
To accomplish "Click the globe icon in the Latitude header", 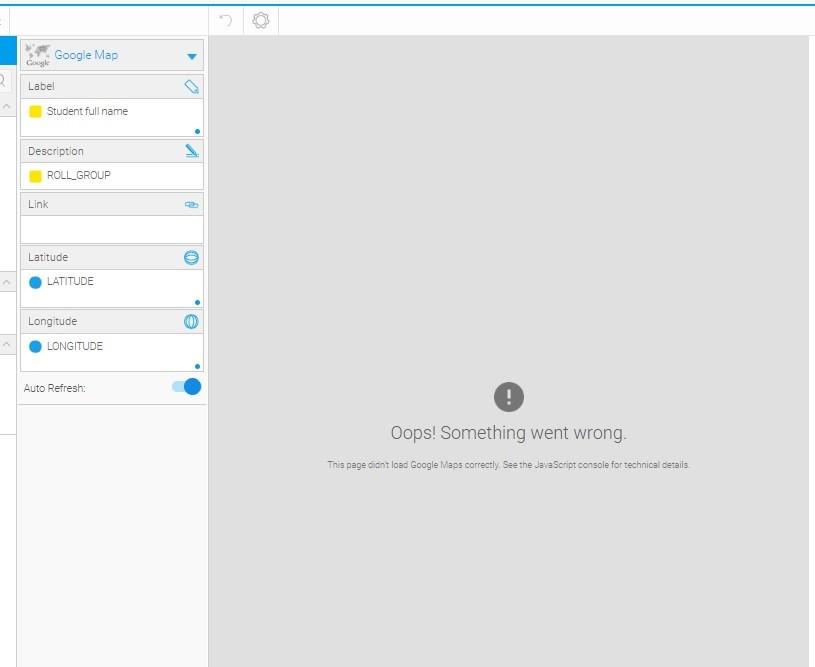I will pyautogui.click(x=191, y=257).
